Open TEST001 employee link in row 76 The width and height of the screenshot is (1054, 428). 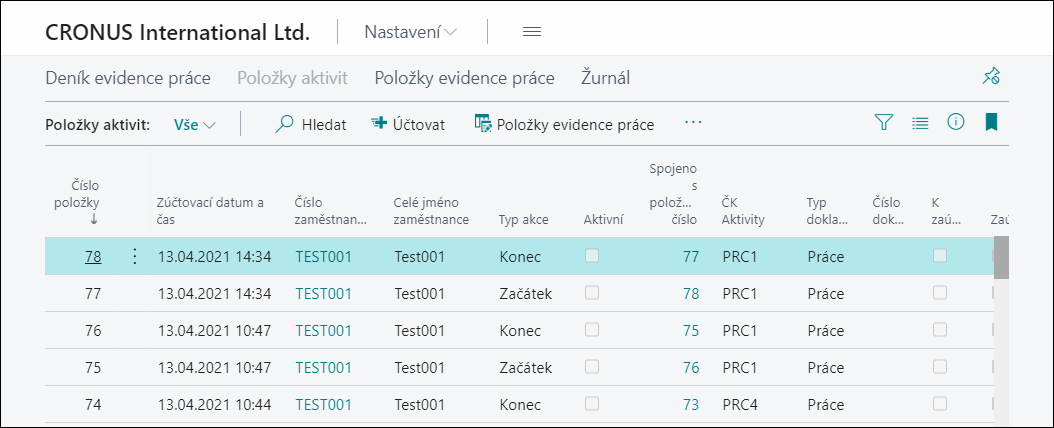click(323, 331)
